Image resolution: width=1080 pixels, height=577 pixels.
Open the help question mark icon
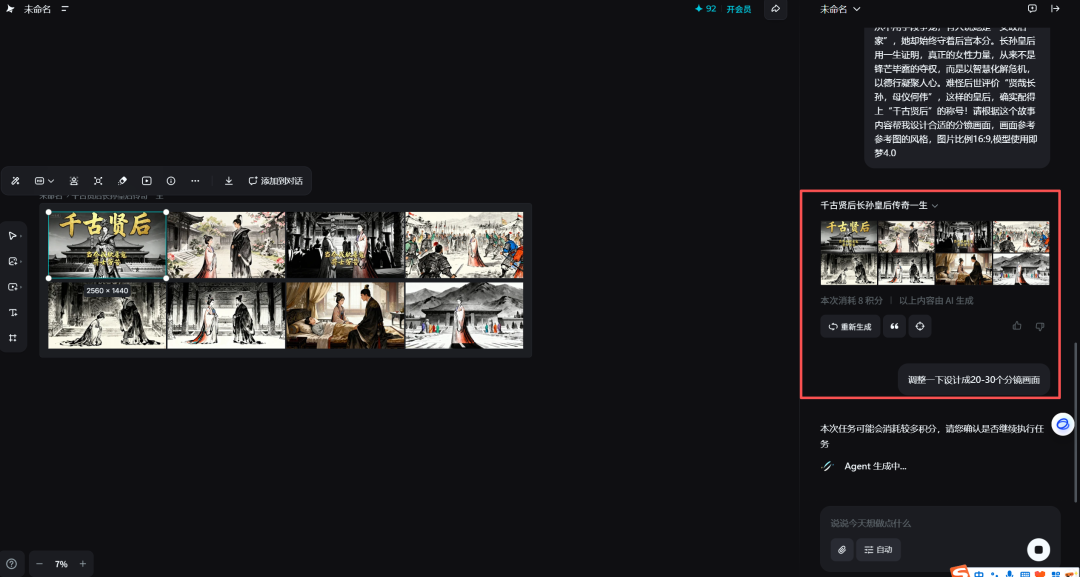click(12, 563)
